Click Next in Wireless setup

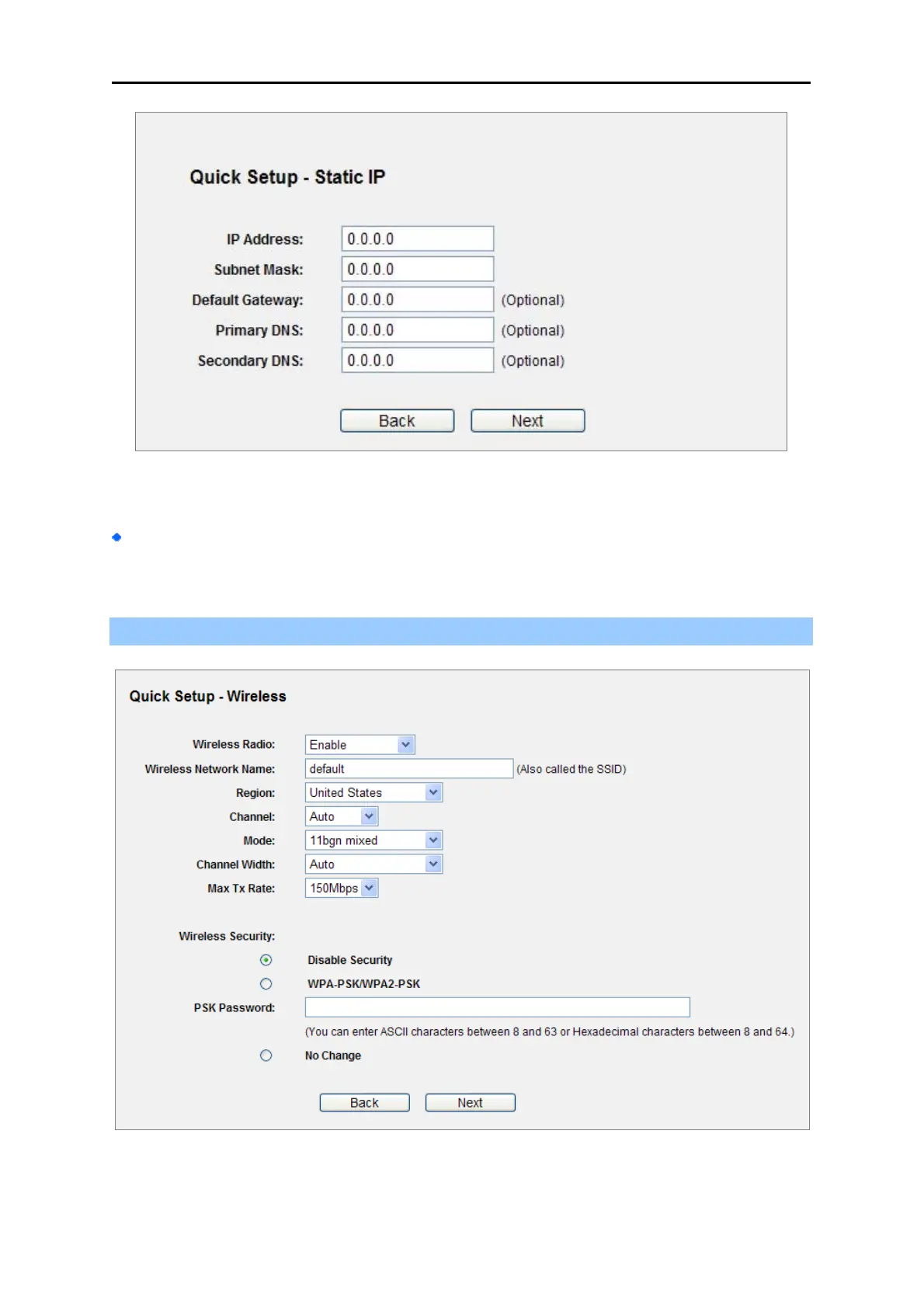470,1102
